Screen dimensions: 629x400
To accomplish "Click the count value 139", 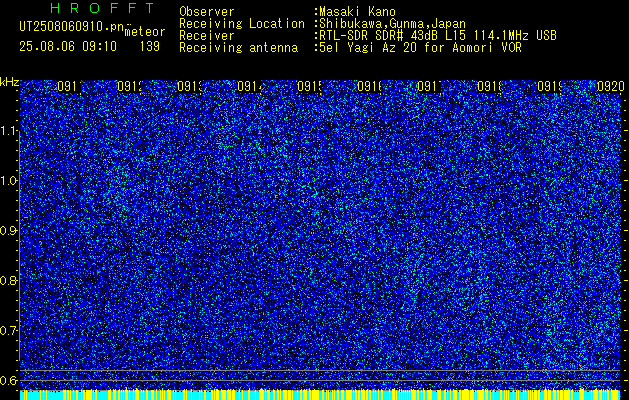I will (150, 47).
